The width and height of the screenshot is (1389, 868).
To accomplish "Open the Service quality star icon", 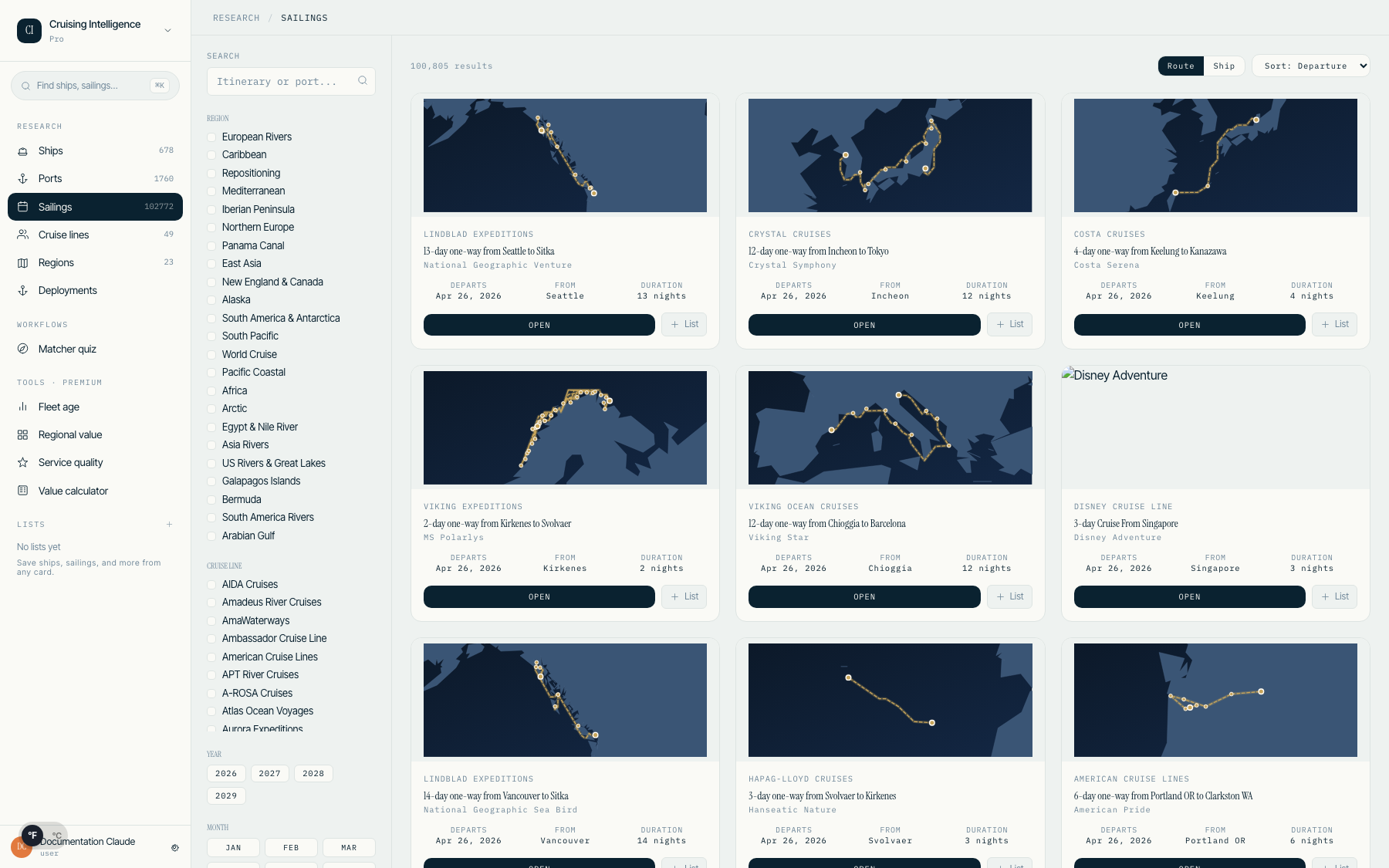I will click(23, 463).
